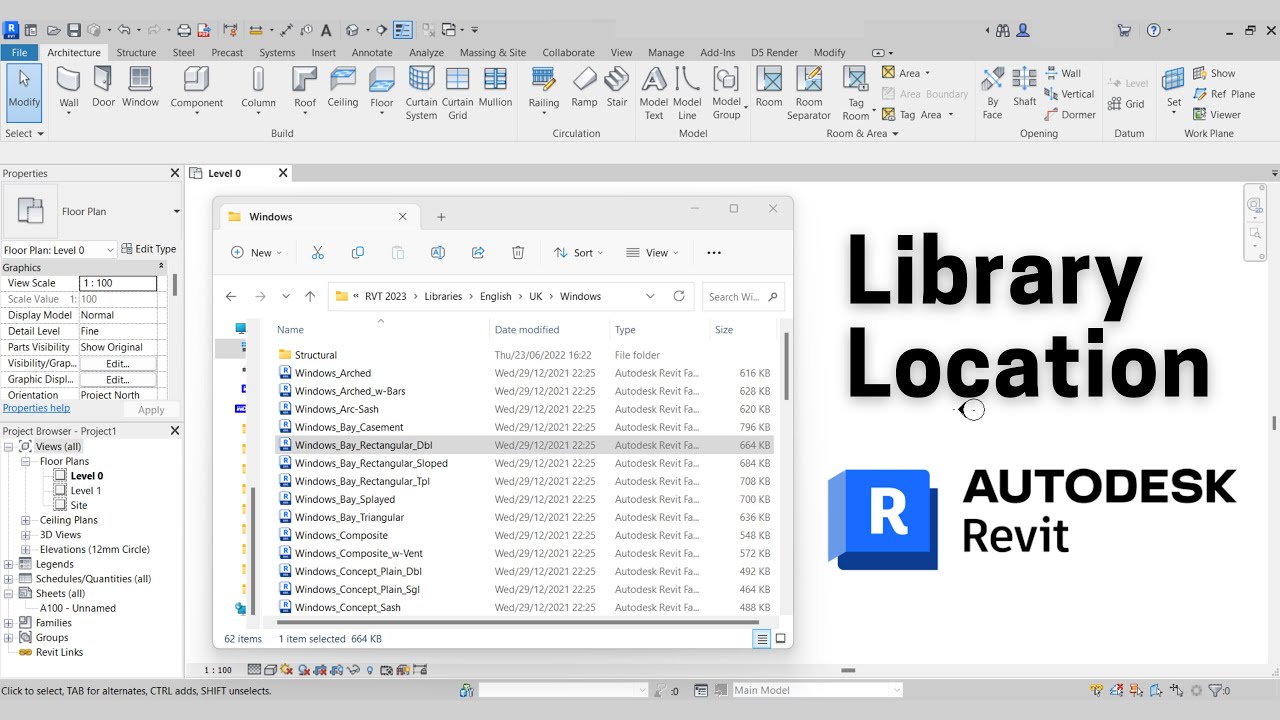Image resolution: width=1280 pixels, height=720 pixels.
Task: Click Edit for Graphic Display options
Action: (x=118, y=379)
